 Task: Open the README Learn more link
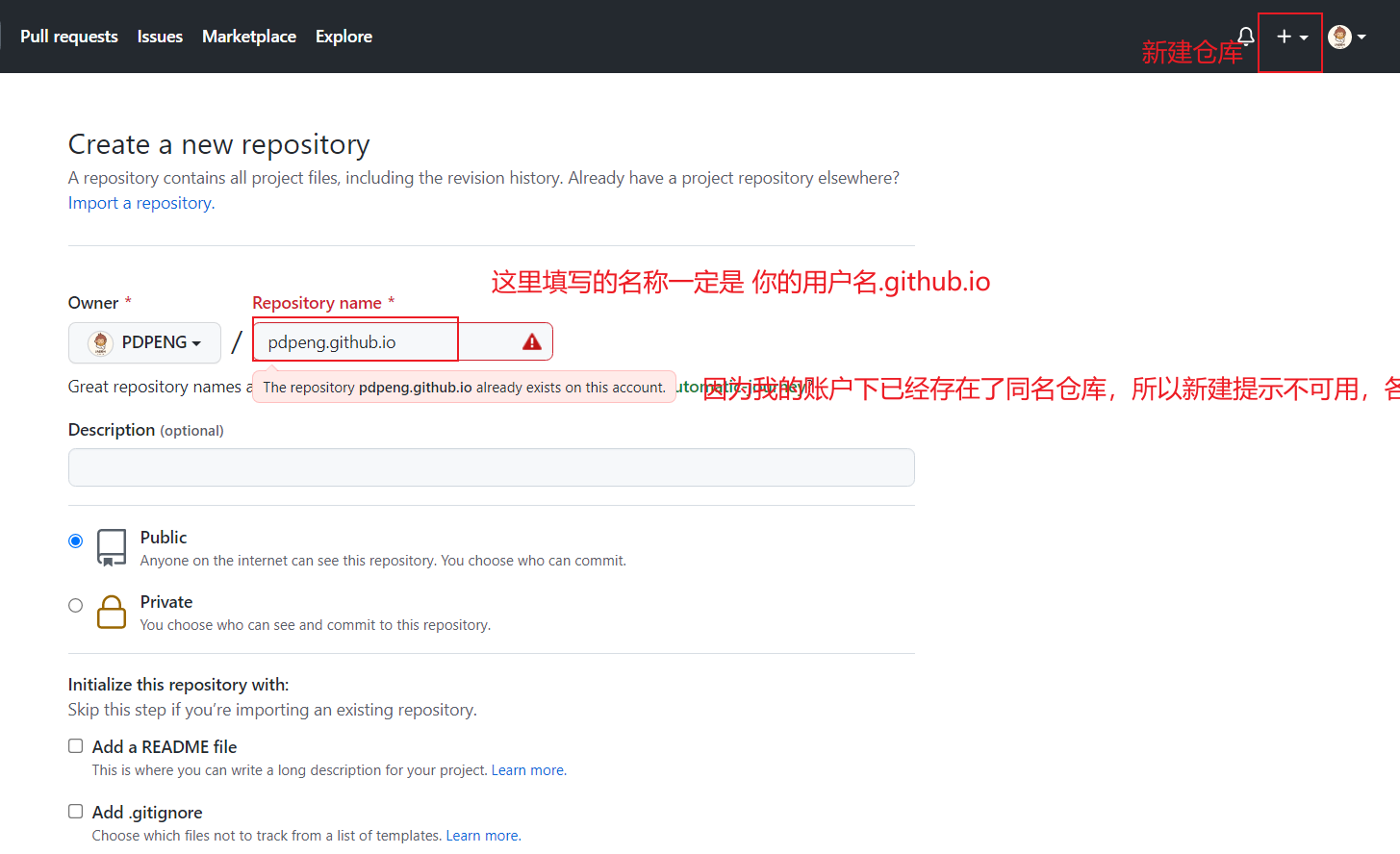coord(528,770)
